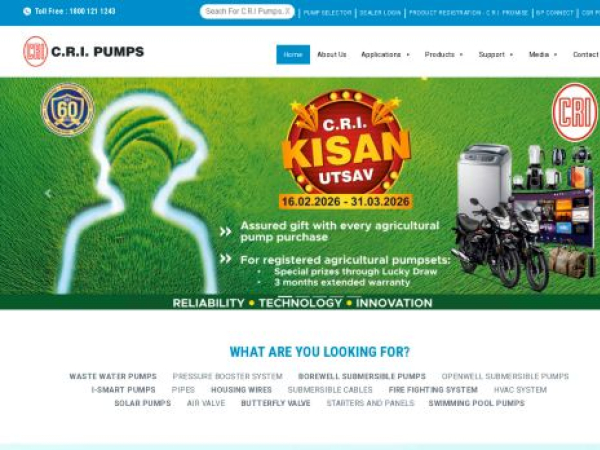Expand the Applications dropdown menu
The width and height of the screenshot is (600, 450).
click(x=385, y=55)
